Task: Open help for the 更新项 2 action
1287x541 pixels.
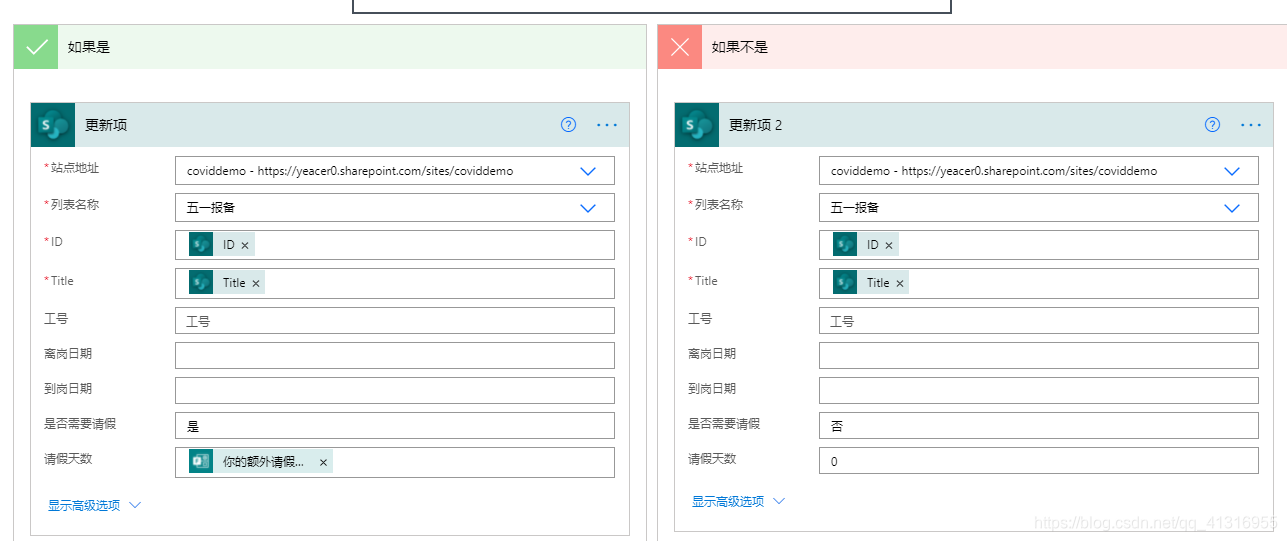Action: click(1212, 125)
